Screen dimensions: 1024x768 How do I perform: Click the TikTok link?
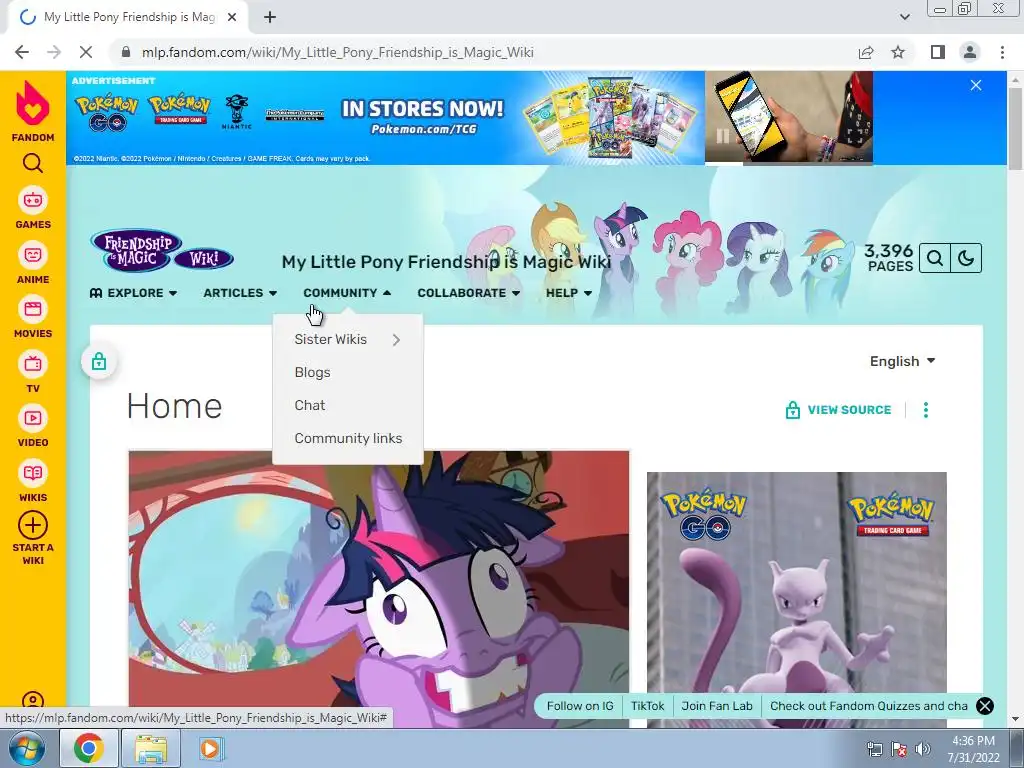click(647, 706)
